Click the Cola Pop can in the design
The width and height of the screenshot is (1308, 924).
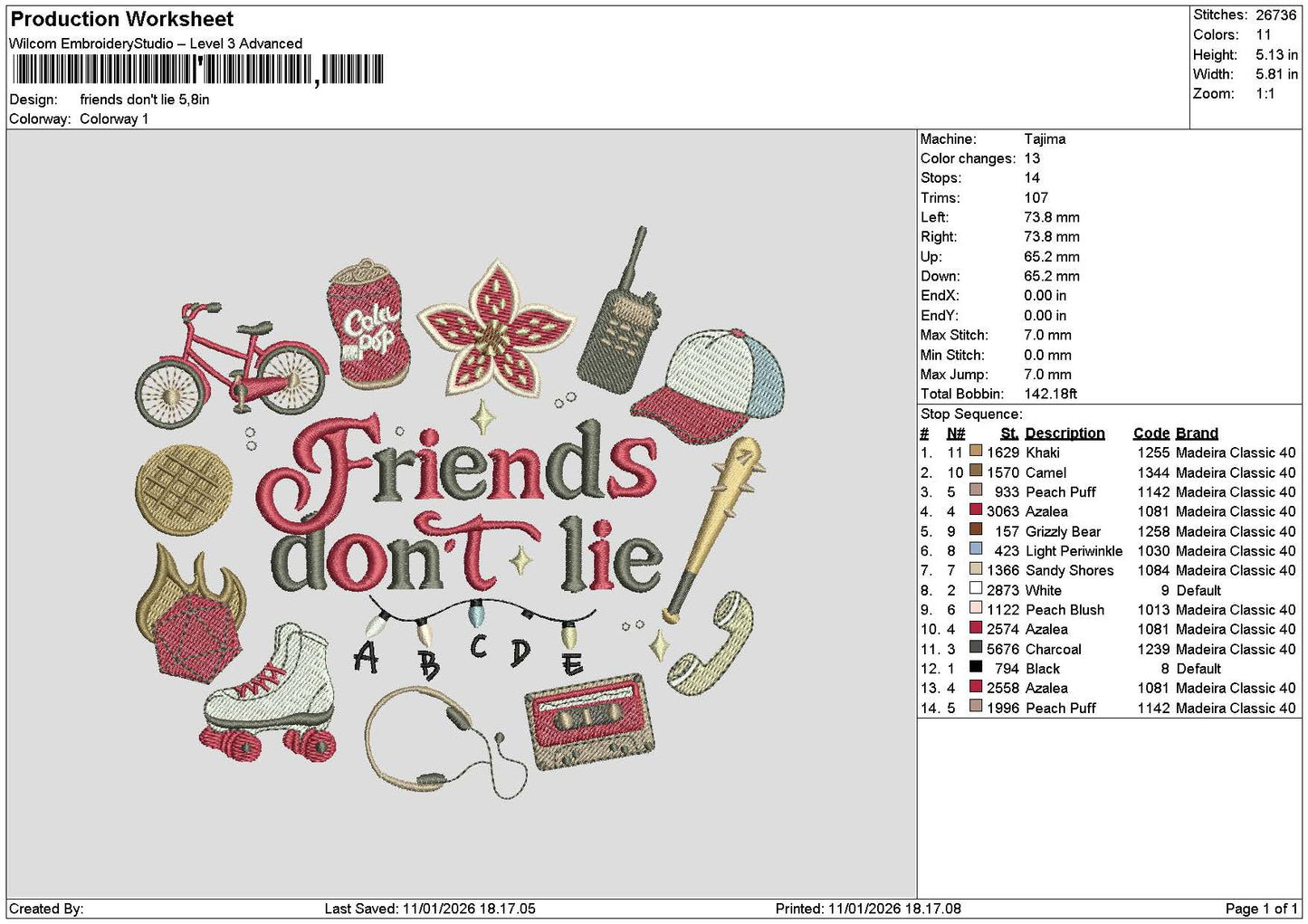(x=368, y=323)
